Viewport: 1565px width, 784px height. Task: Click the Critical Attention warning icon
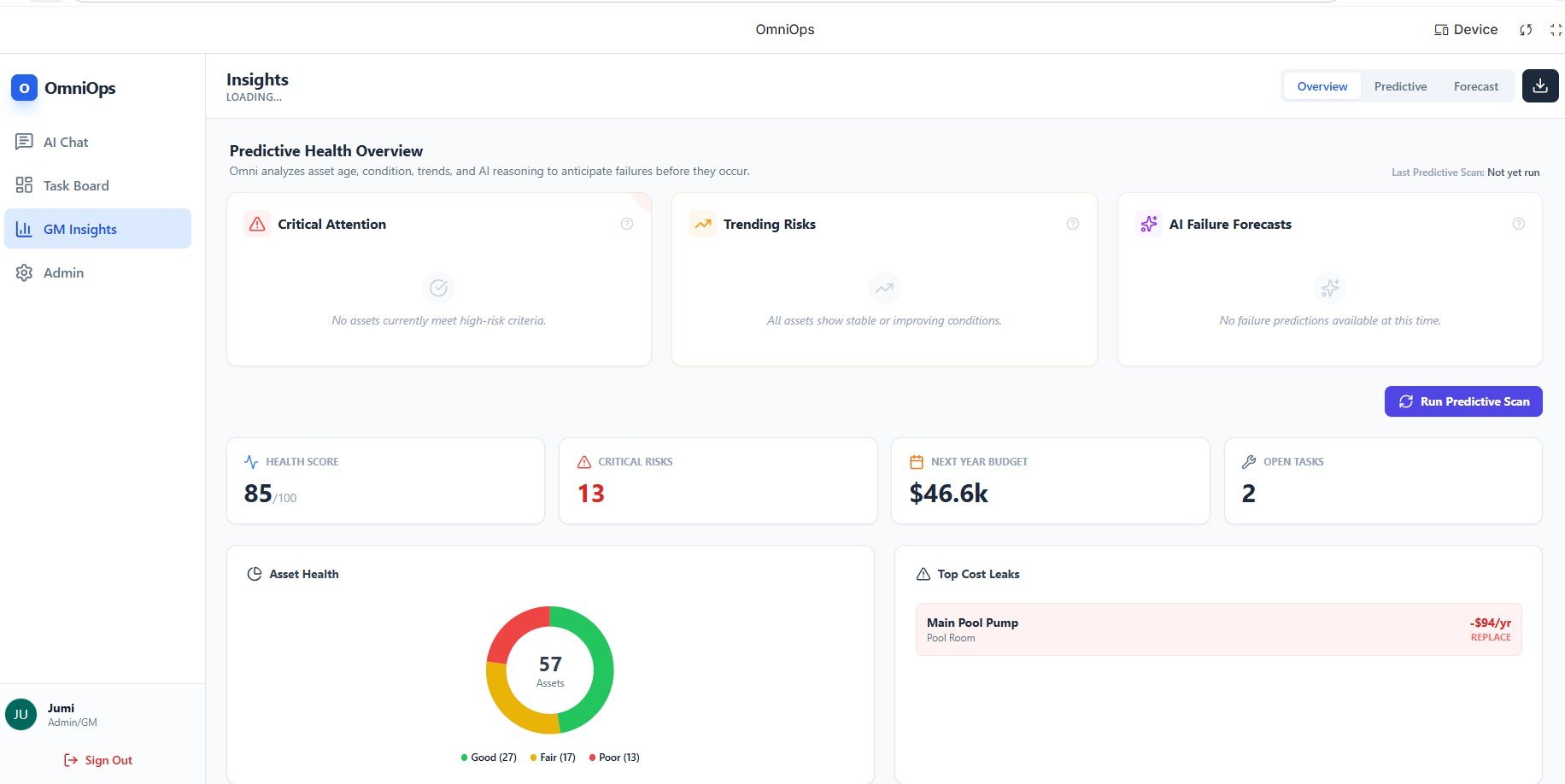pos(256,224)
